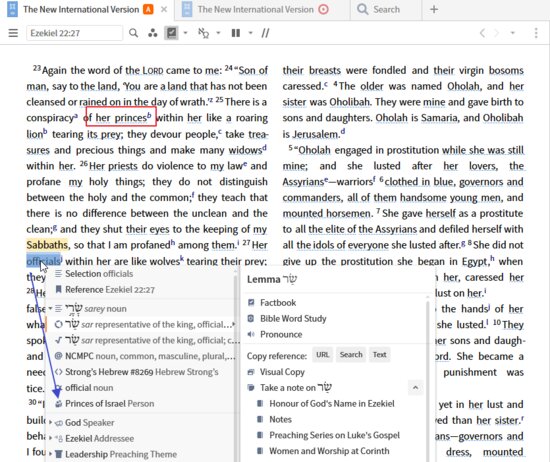Open Bible Word Study

[287, 319]
